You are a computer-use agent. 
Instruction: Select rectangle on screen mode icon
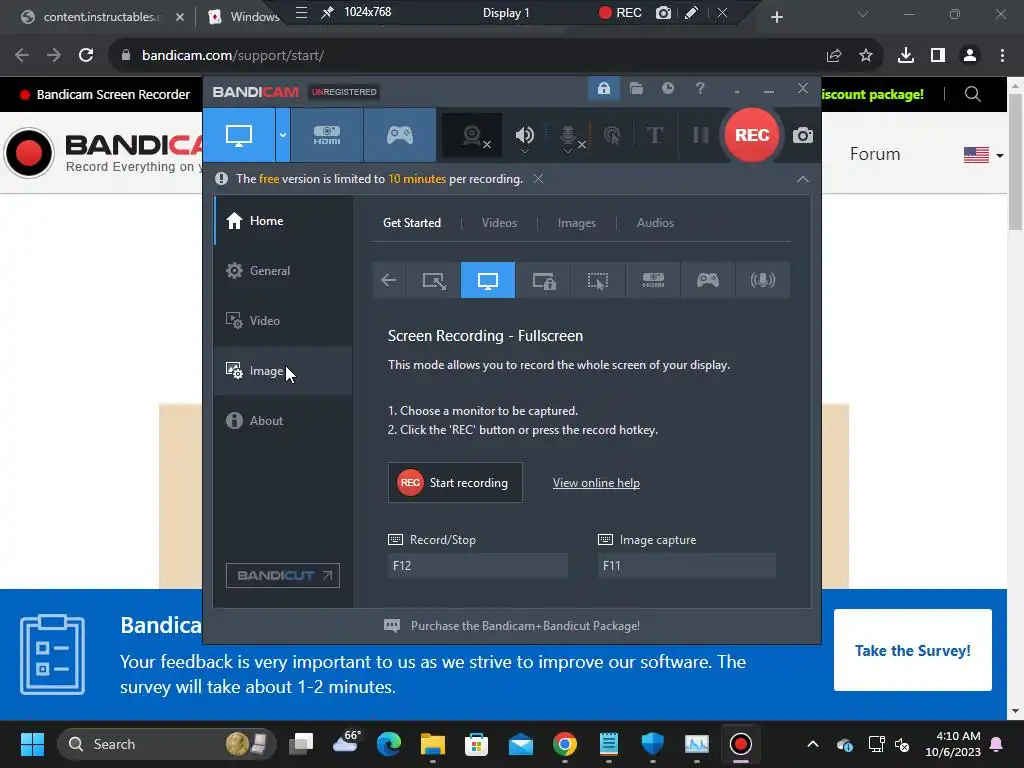click(434, 280)
